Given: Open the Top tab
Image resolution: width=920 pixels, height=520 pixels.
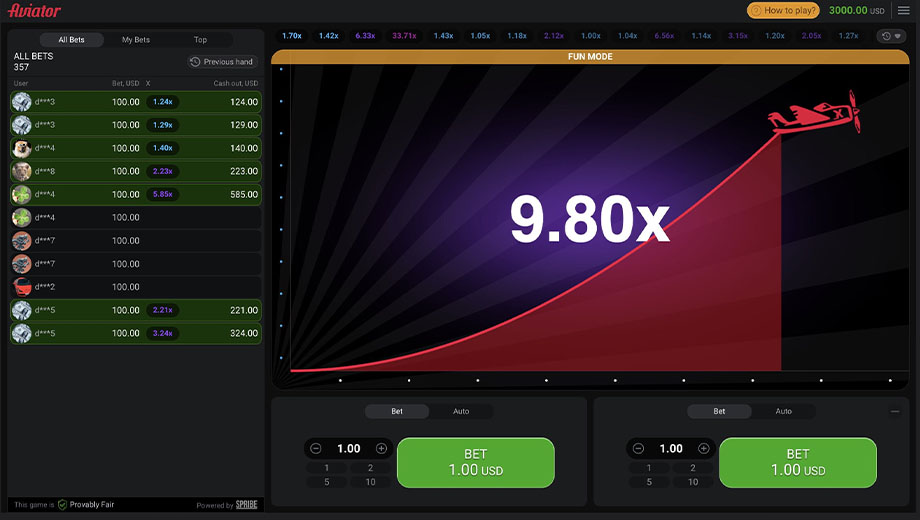Looking at the screenshot, I should [x=201, y=40].
